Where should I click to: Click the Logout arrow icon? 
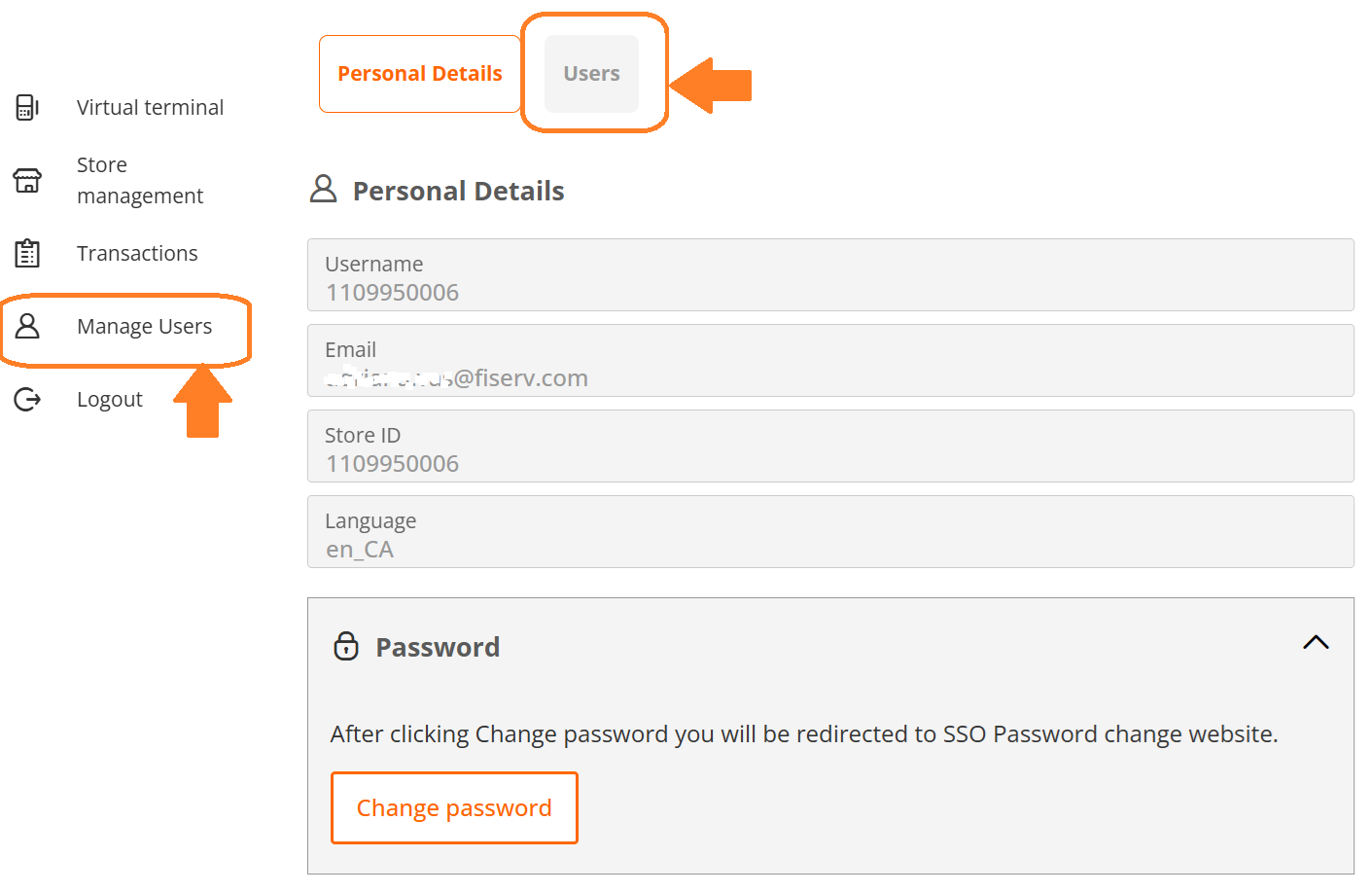tap(27, 399)
